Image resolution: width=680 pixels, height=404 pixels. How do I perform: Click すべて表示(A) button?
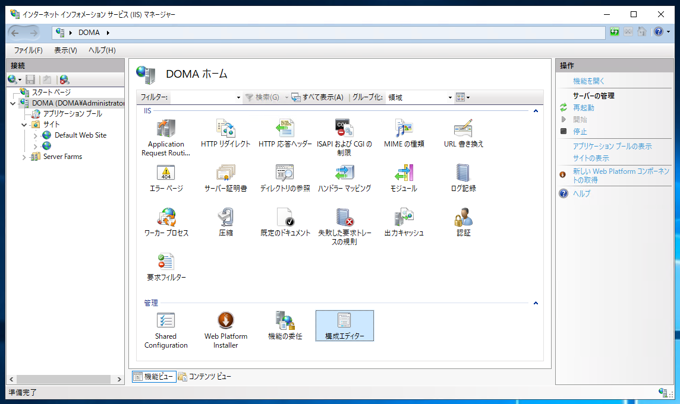click(317, 97)
